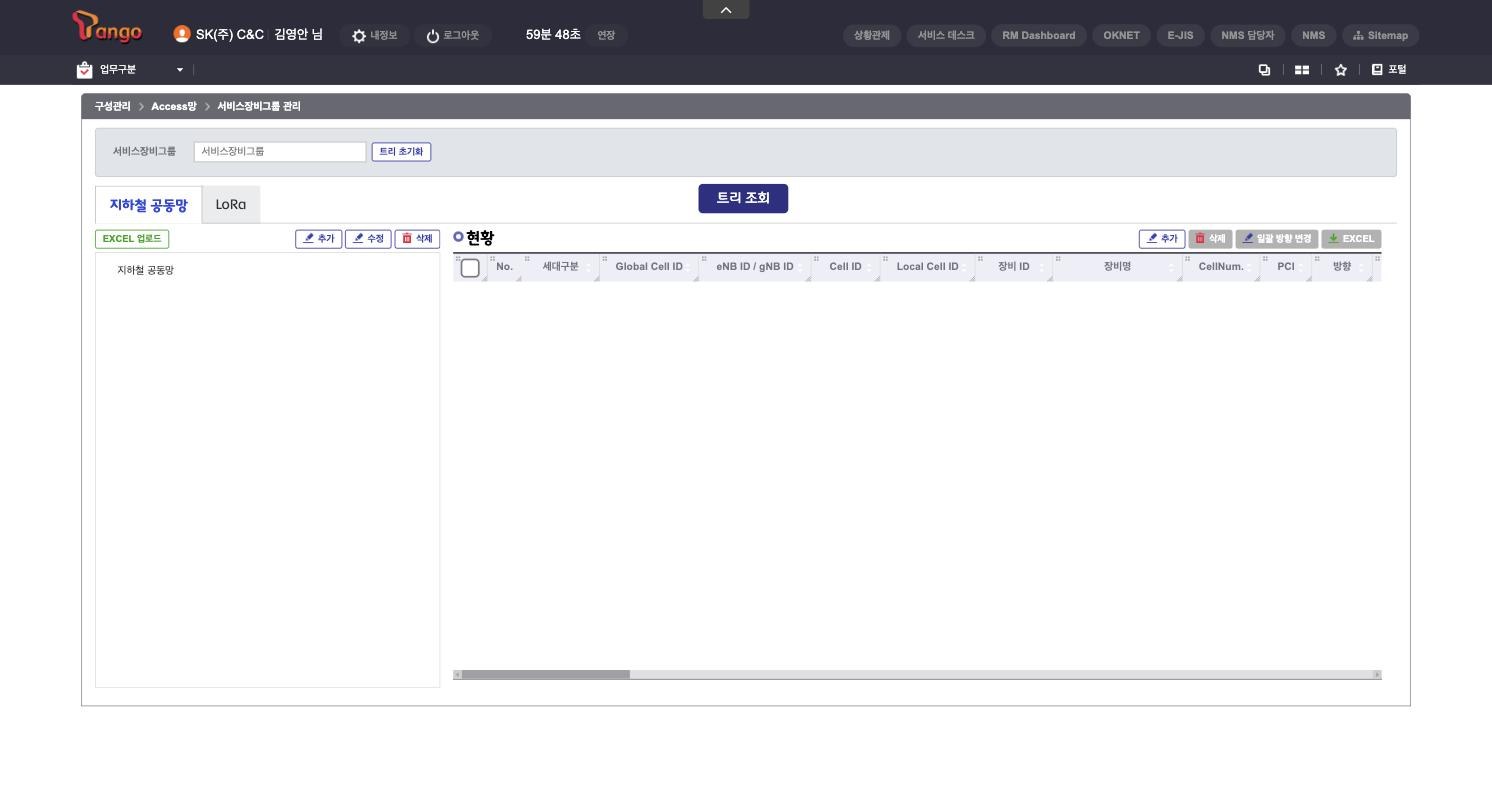Viewport: 1492px width, 812px height.
Task: Collapse the top header with the up chevron
Action: [726, 10]
